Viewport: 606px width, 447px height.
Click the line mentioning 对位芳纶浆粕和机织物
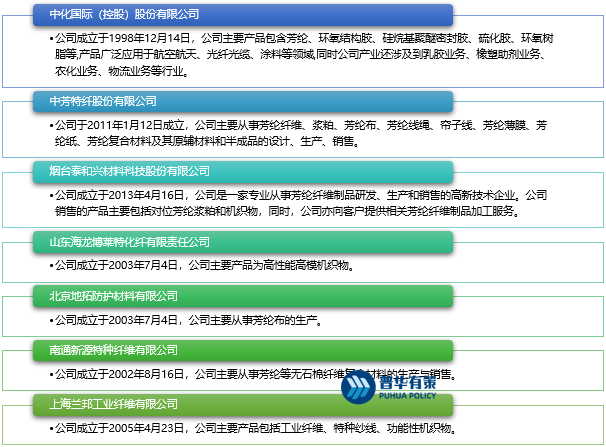(300, 211)
